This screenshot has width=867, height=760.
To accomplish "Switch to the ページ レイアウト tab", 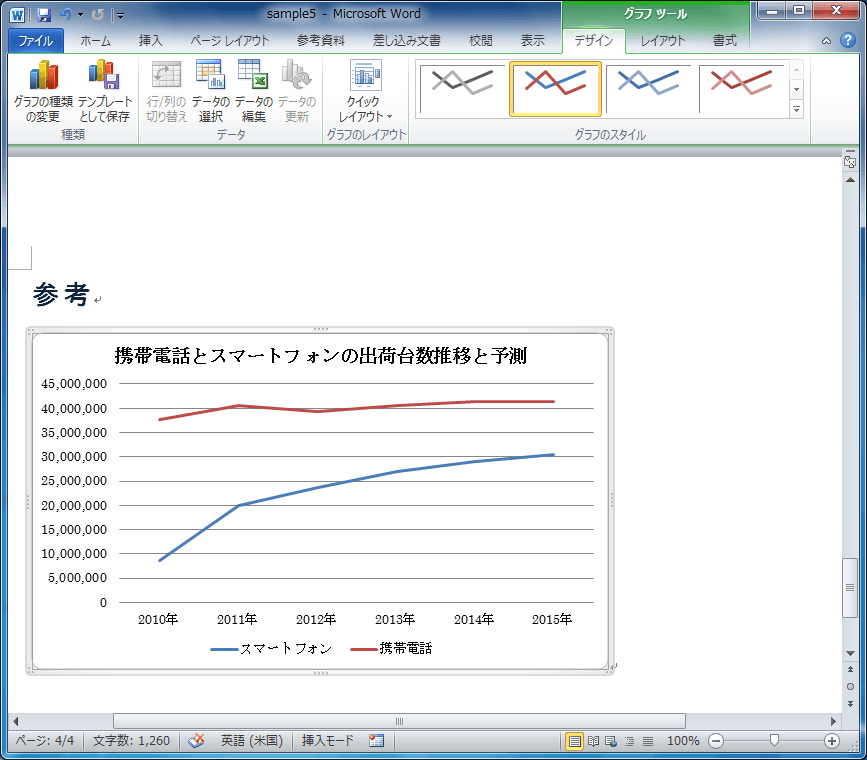I will coord(229,41).
